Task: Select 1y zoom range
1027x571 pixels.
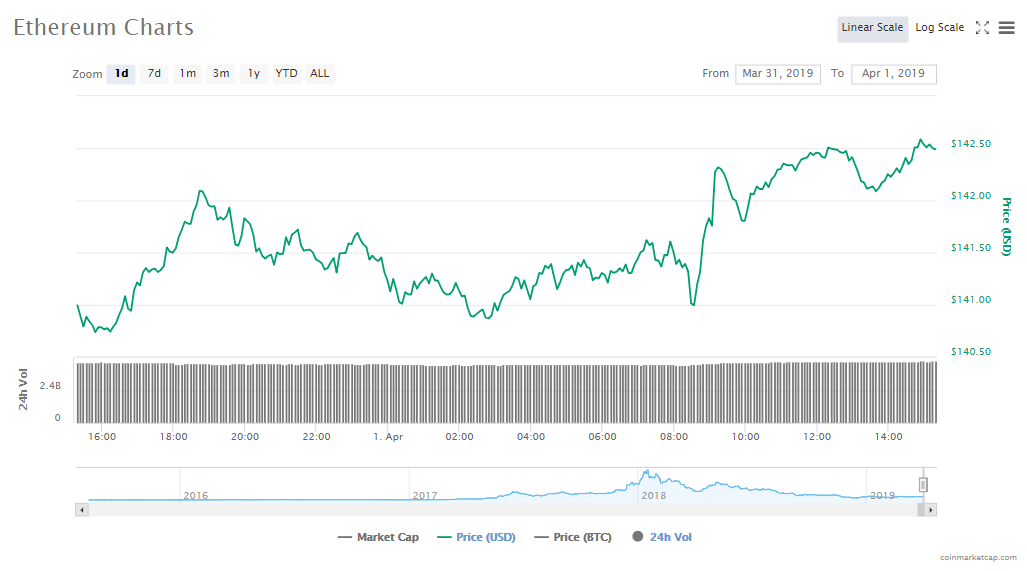Action: 254,73
